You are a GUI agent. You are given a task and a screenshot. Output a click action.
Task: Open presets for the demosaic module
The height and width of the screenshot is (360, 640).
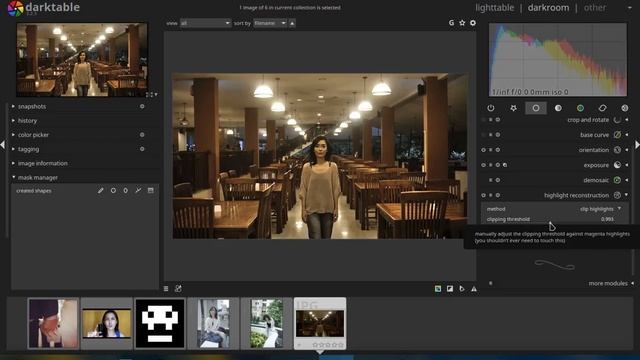491,180
